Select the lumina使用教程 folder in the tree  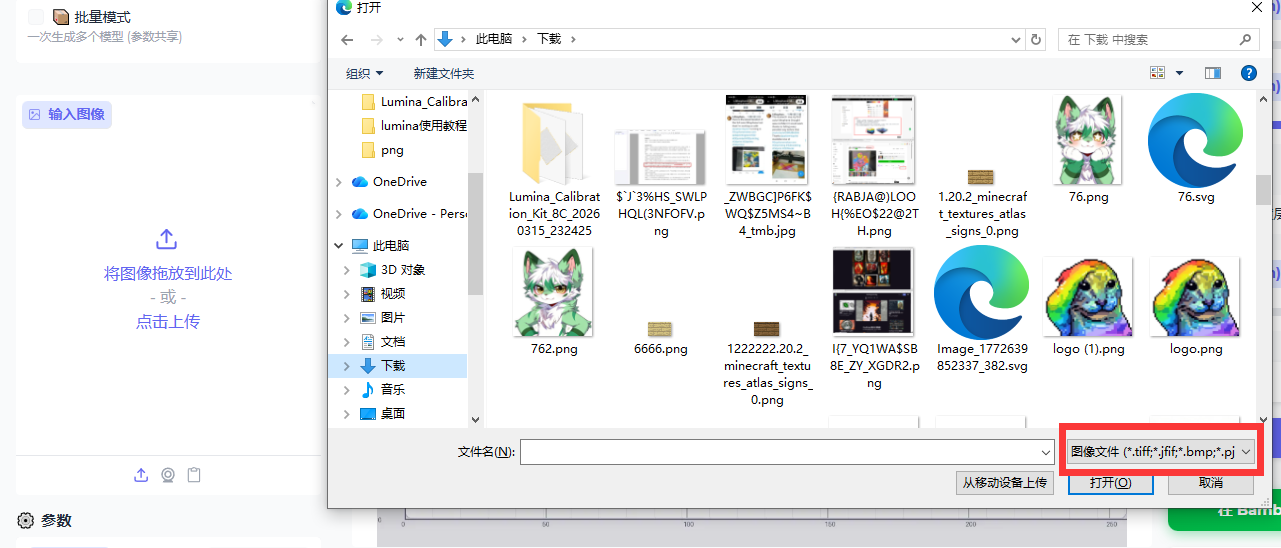pos(413,126)
